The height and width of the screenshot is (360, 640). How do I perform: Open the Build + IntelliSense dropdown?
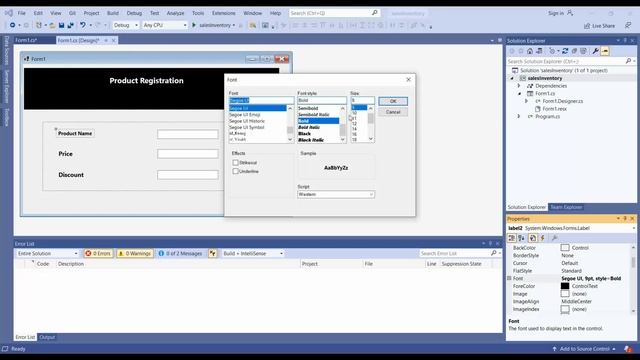(x=252, y=253)
